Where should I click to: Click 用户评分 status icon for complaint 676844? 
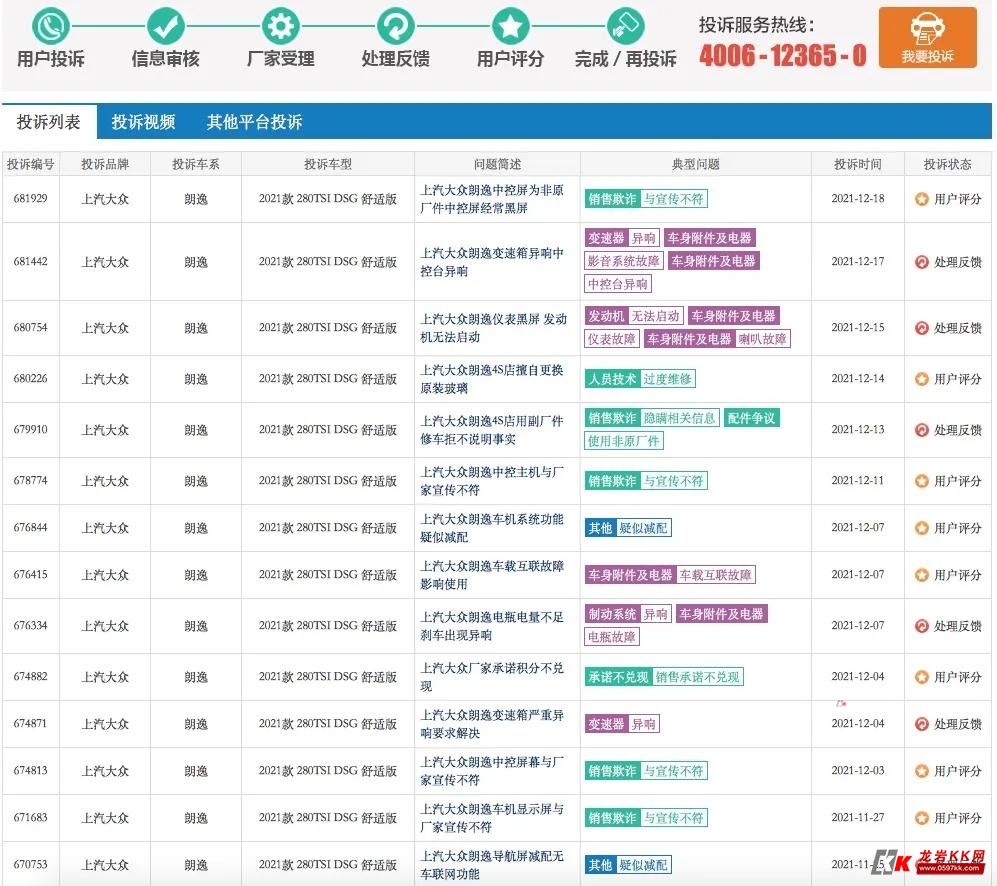click(921, 528)
